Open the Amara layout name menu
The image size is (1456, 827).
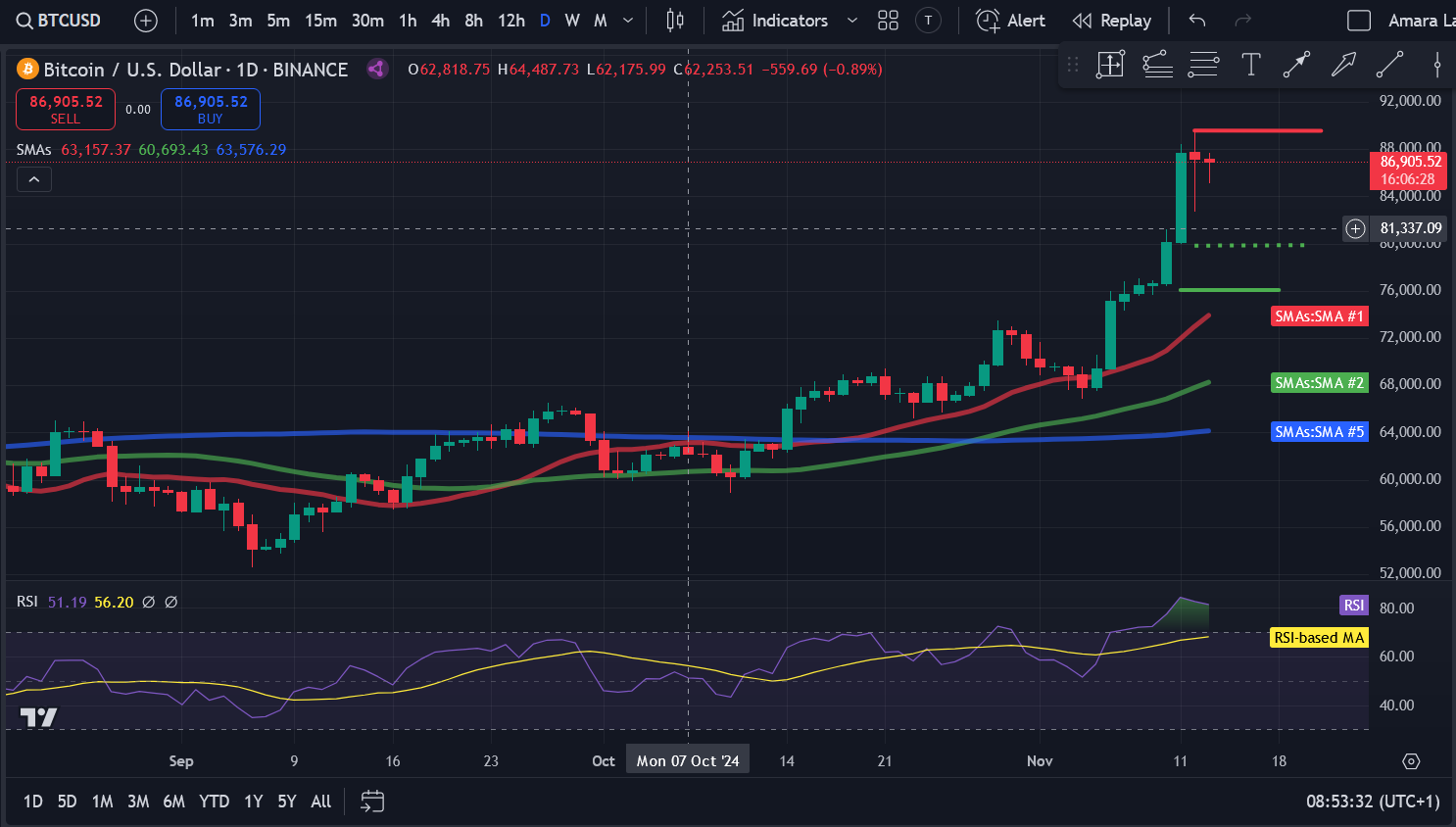coord(1421,21)
